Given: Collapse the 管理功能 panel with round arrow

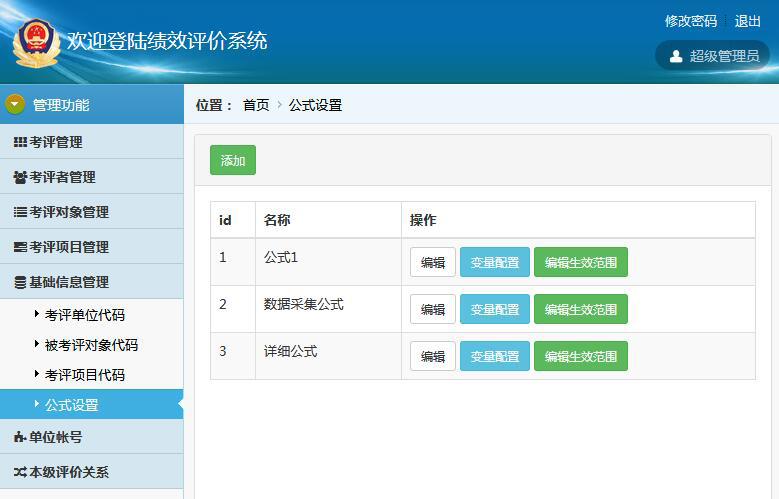Looking at the screenshot, I should 15,104.
